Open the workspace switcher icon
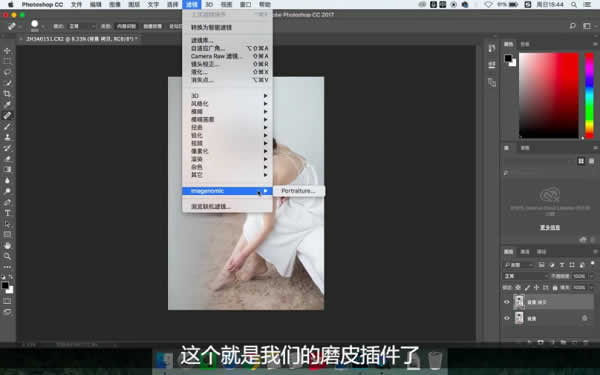This screenshot has width=600, height=375. (587, 26)
